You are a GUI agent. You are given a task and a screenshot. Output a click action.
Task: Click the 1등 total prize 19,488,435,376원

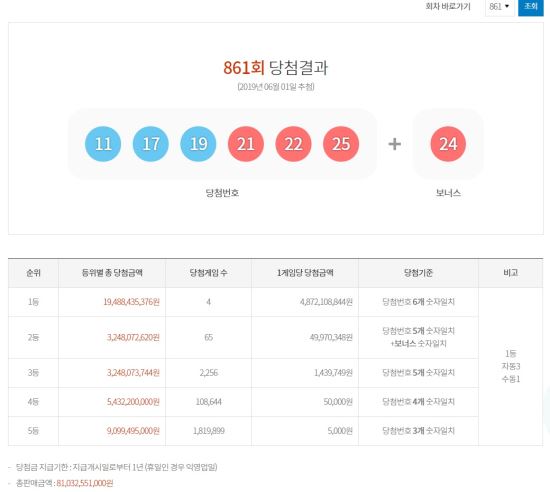point(132,302)
